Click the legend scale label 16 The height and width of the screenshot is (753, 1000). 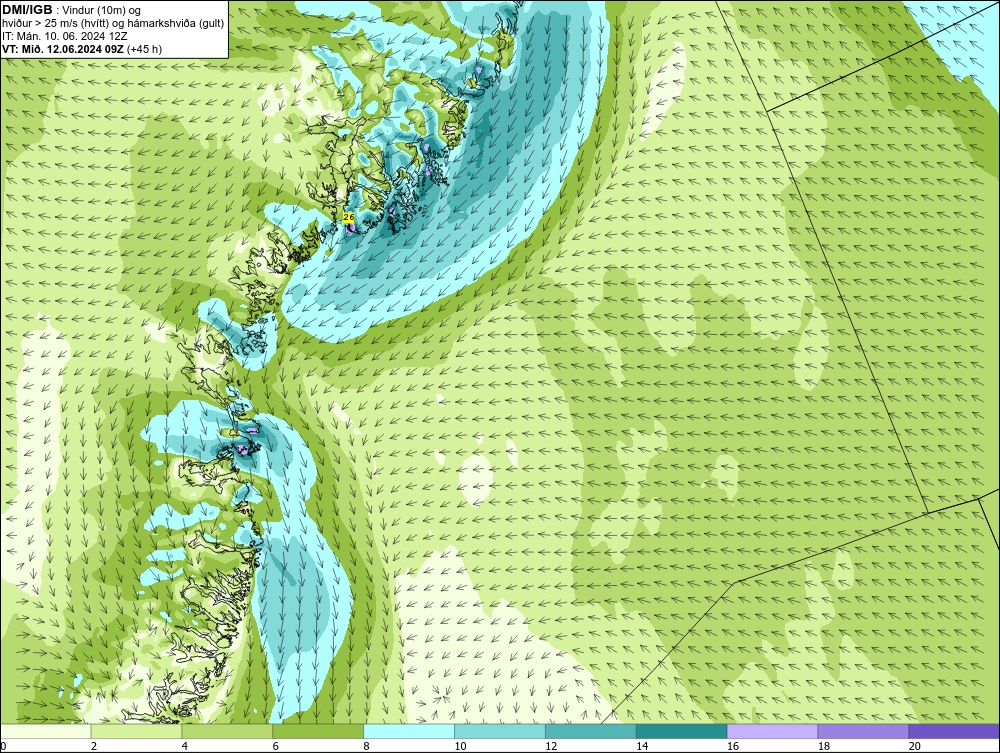click(732, 746)
